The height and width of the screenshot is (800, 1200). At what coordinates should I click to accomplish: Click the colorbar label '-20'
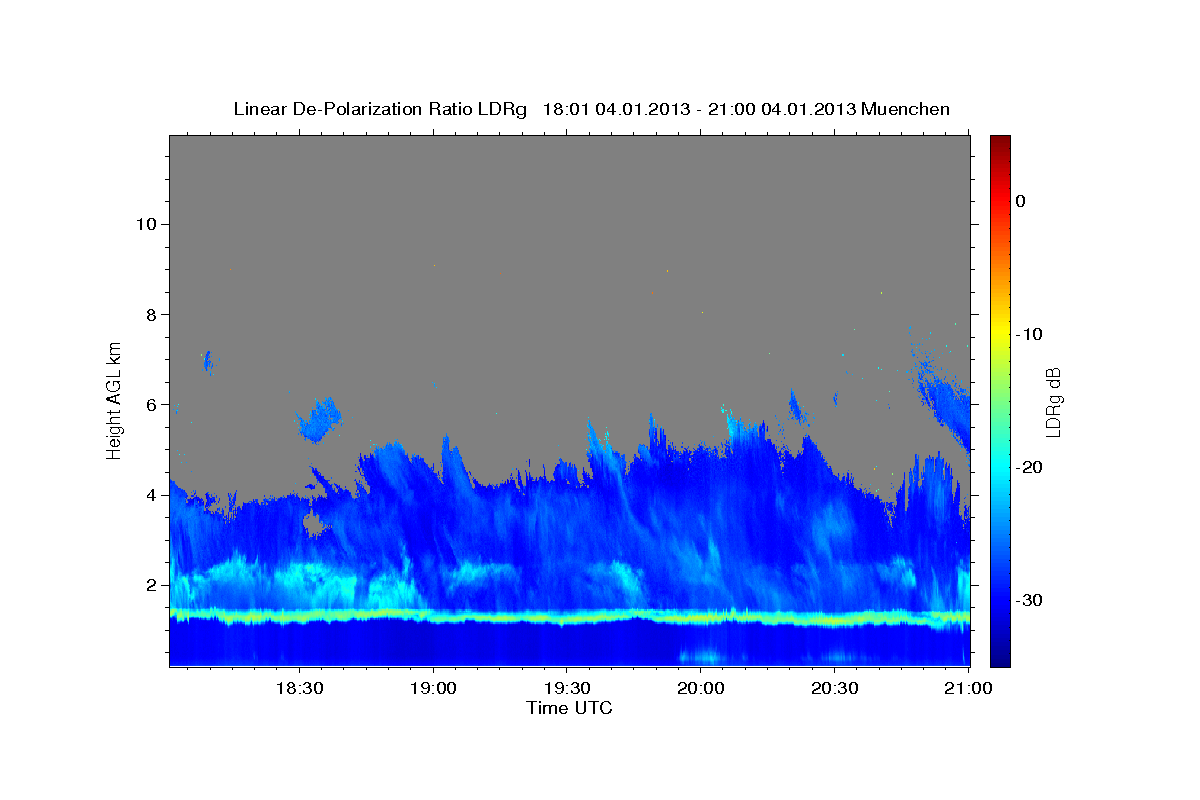click(x=1030, y=467)
